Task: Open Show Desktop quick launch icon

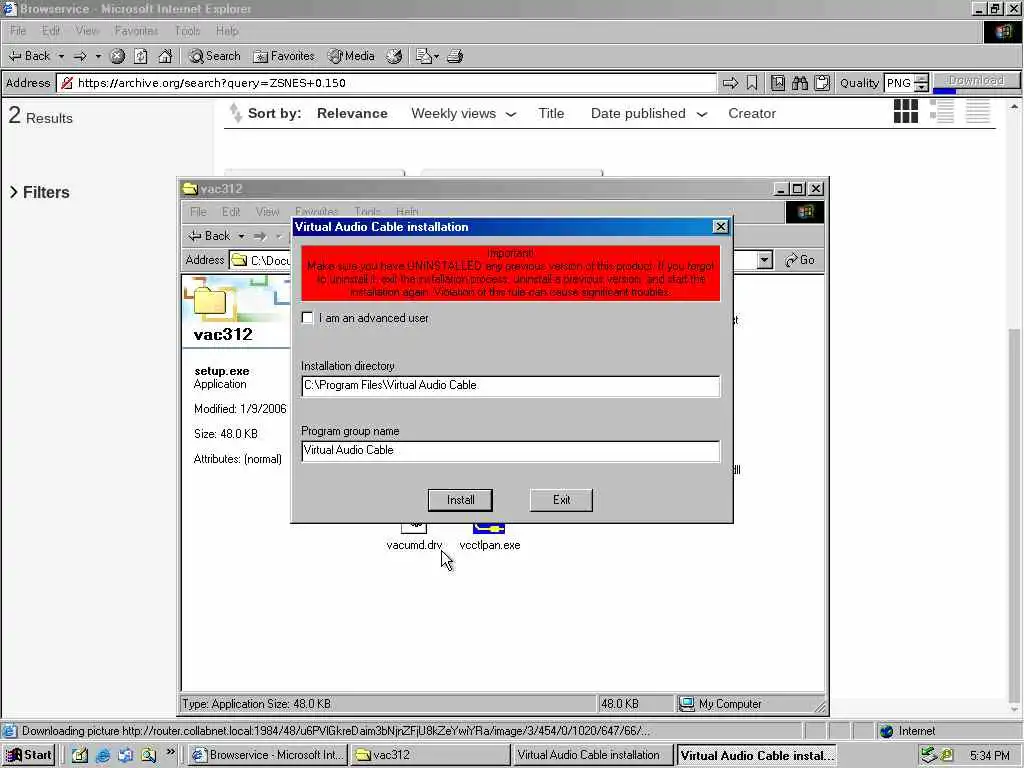Action: pyautogui.click(x=80, y=755)
